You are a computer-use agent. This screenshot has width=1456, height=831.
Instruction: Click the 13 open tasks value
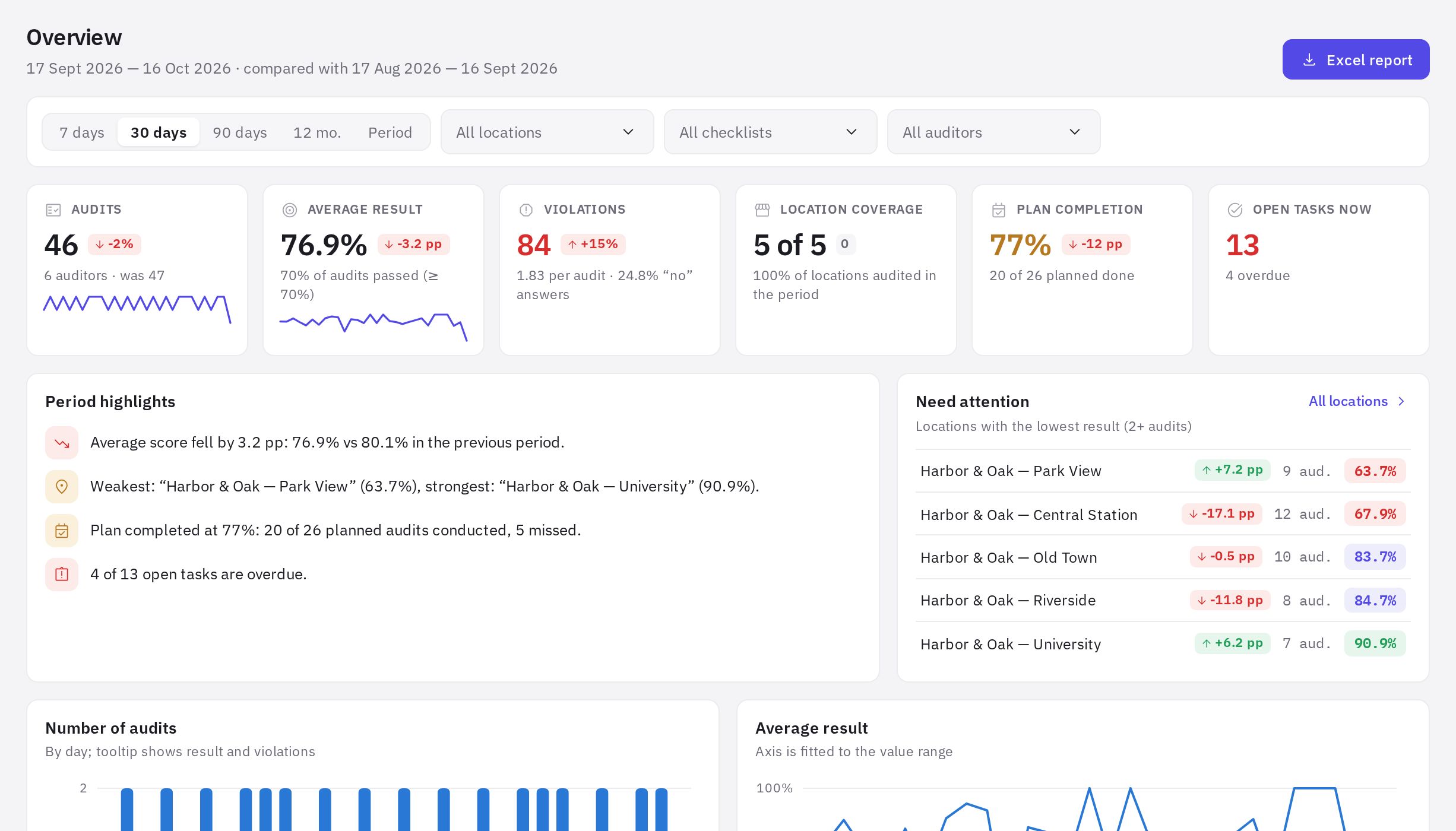point(1242,245)
